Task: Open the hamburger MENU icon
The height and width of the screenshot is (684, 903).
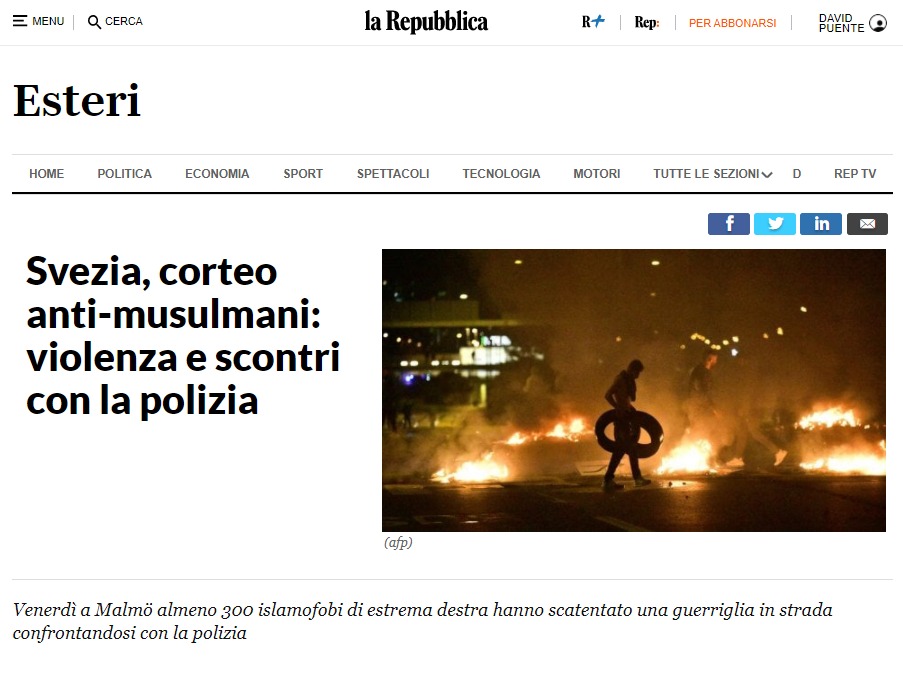Action: click(x=20, y=21)
